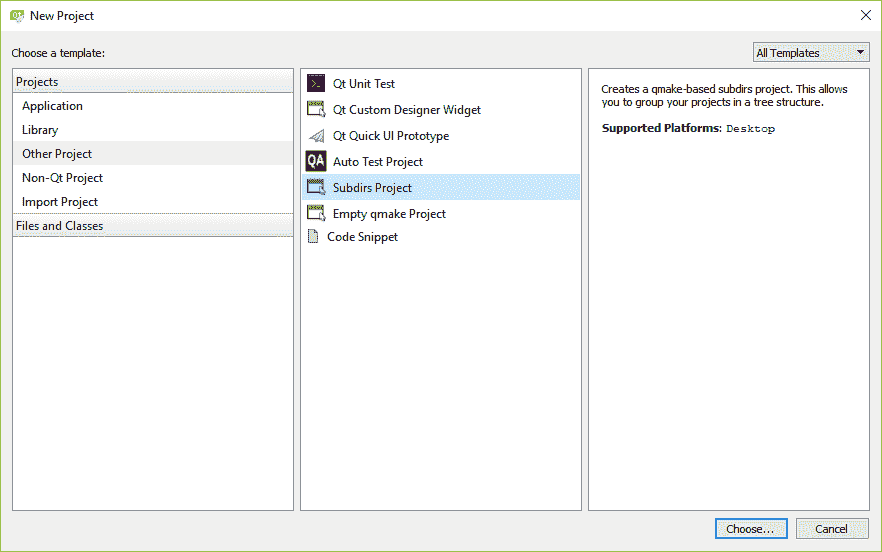882x552 pixels.
Task: Click the Qt Creator icon in title bar
Action: pyautogui.click(x=17, y=16)
